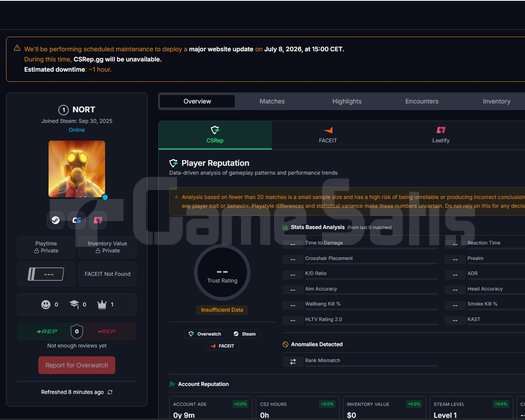Click the Trust Rating circle

tap(222, 273)
